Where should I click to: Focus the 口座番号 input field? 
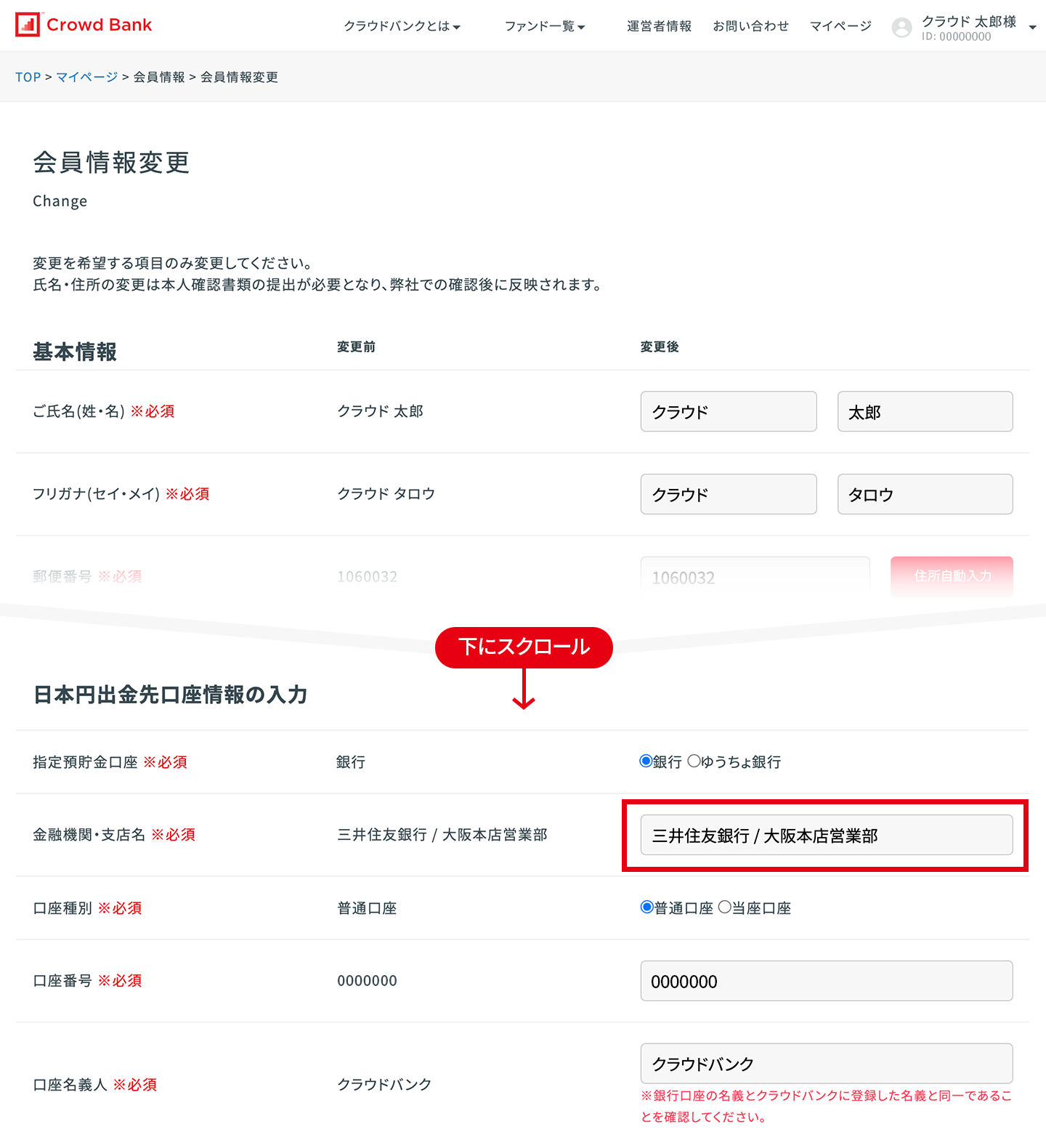tap(826, 981)
